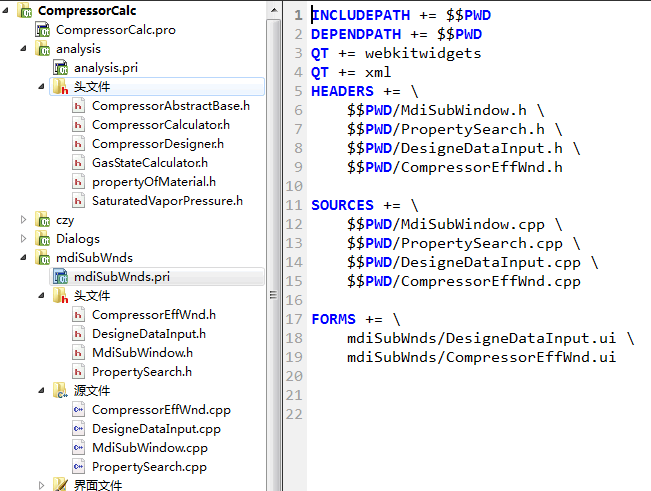The image size is (651, 491).
Task: Click the project tree scroll-up arrow
Action: [274, 10]
